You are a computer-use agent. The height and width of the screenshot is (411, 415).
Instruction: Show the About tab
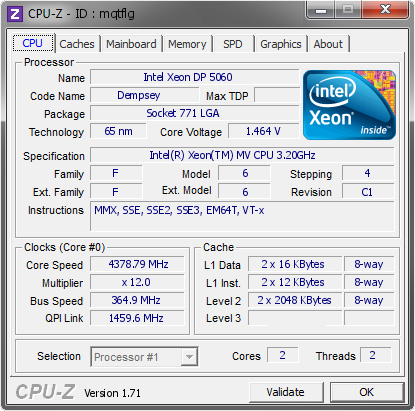[328, 44]
